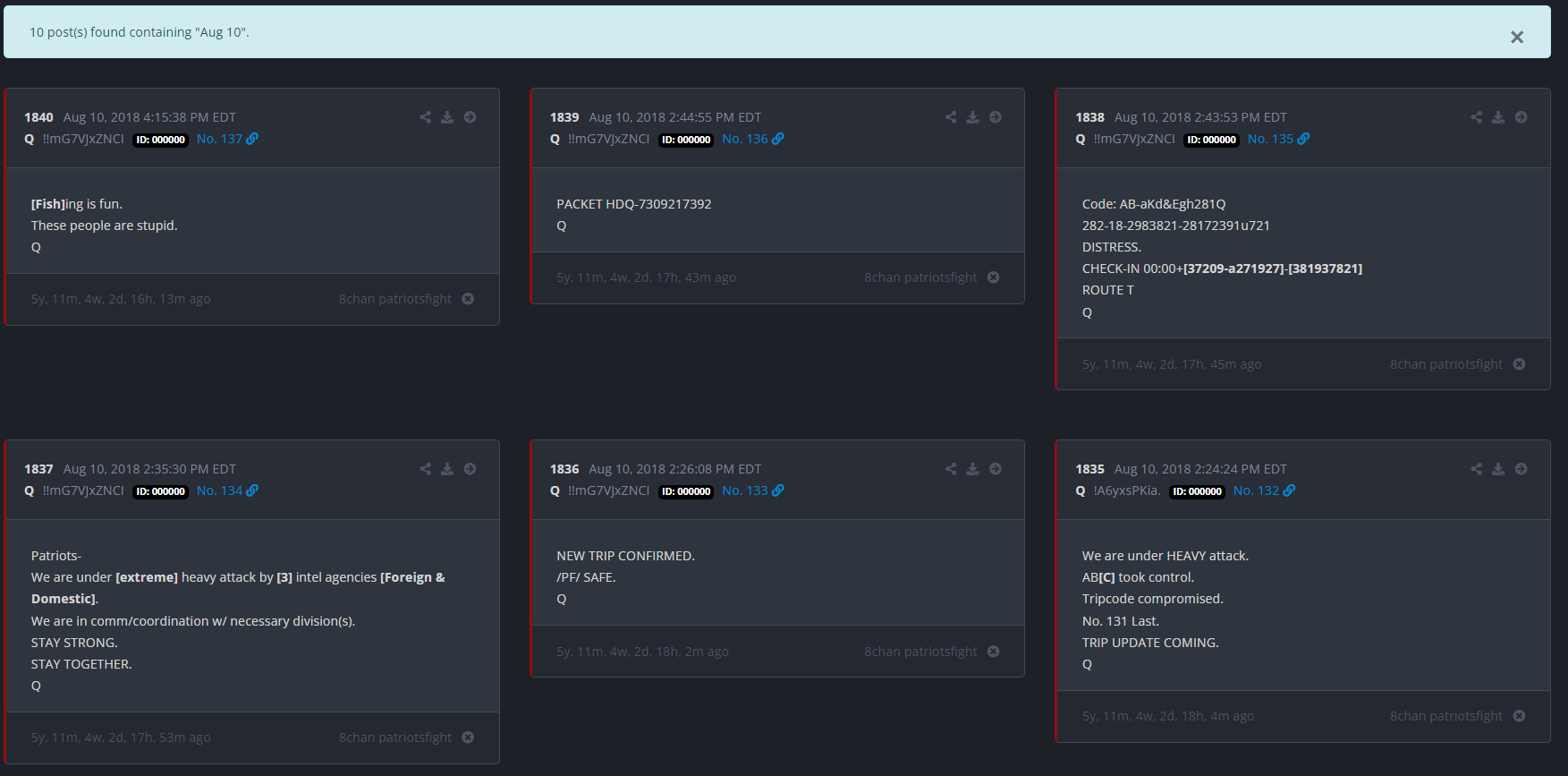Image resolution: width=1568 pixels, height=776 pixels.
Task: Click ID: 000000 badge in post 1837
Action: coord(160,491)
